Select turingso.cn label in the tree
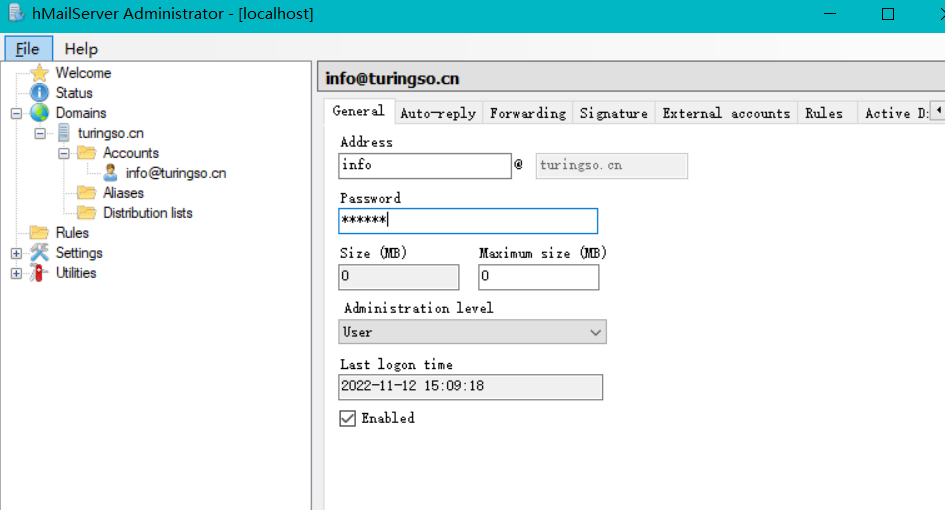 [111, 133]
